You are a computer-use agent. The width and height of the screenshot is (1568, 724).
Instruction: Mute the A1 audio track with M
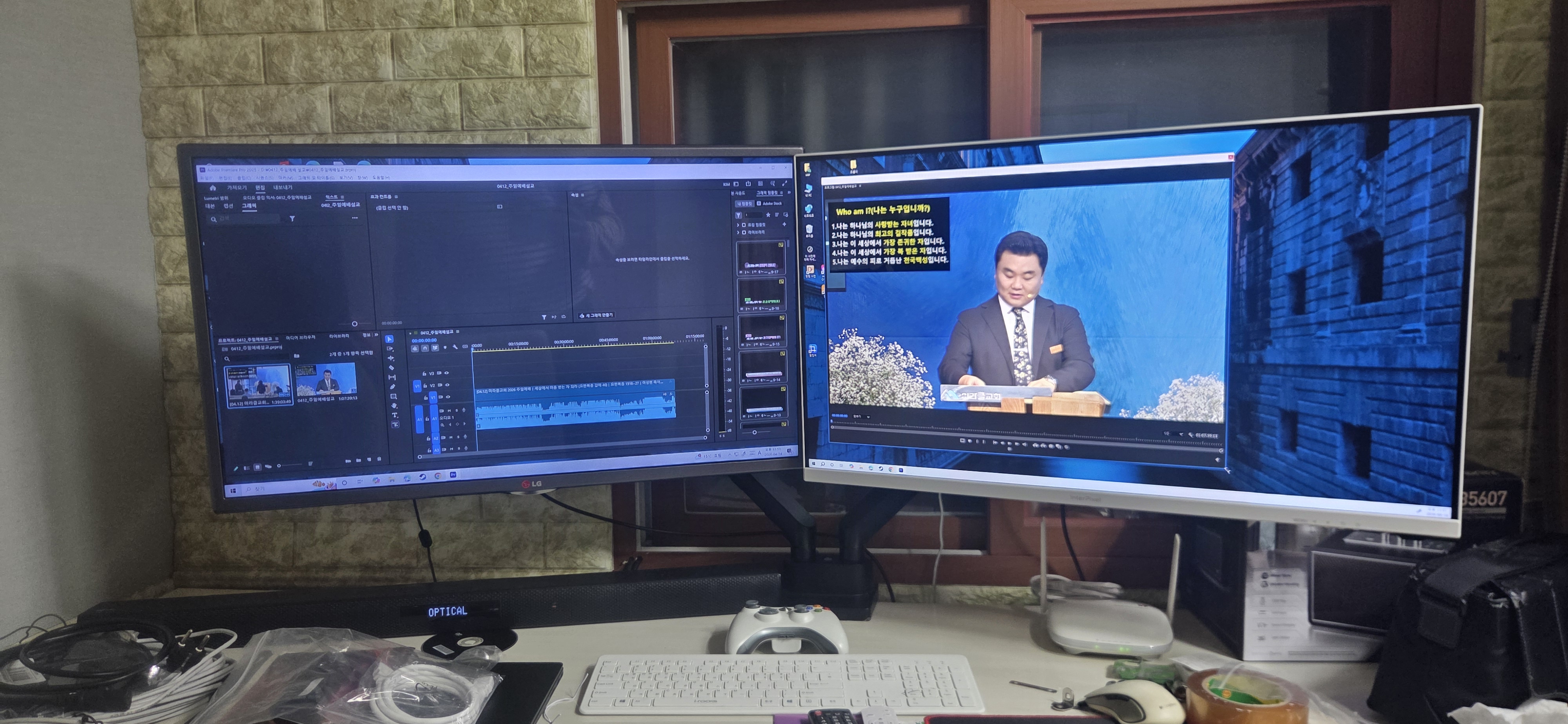[x=449, y=411]
